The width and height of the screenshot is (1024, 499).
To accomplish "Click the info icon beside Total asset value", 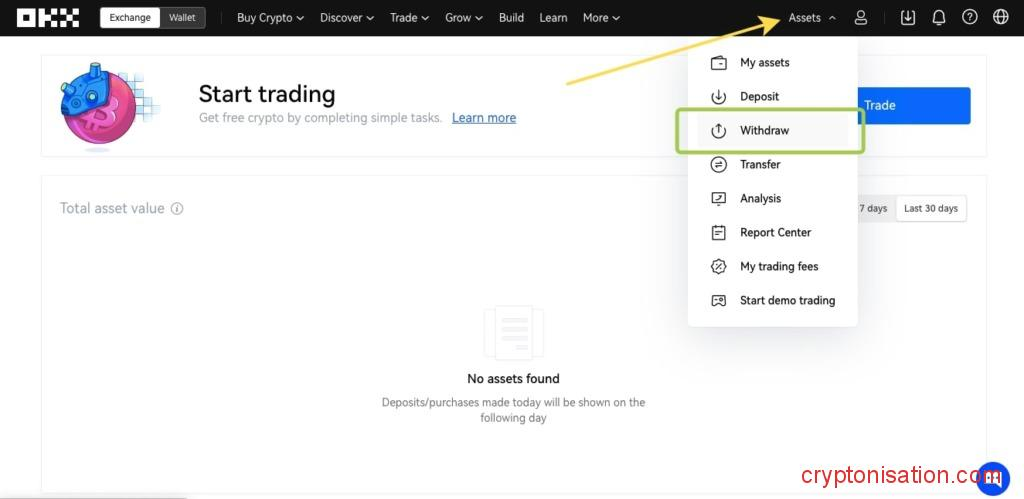I will (177, 209).
